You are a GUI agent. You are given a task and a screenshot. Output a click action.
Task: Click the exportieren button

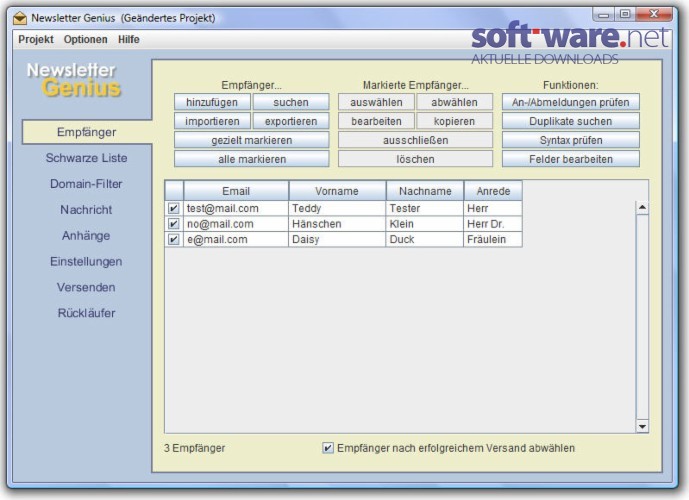click(x=291, y=121)
